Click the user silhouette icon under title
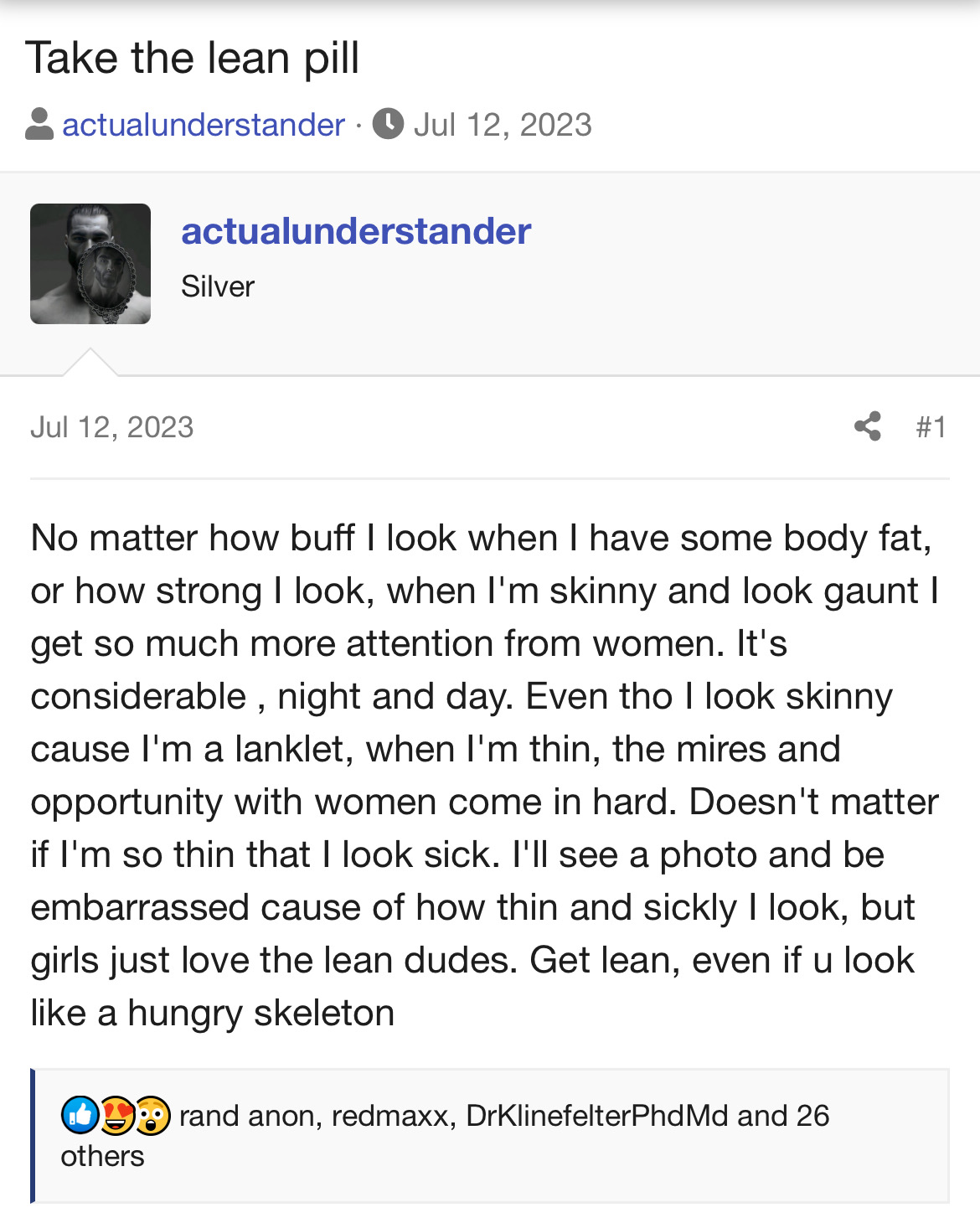The image size is (980, 1223). (39, 125)
